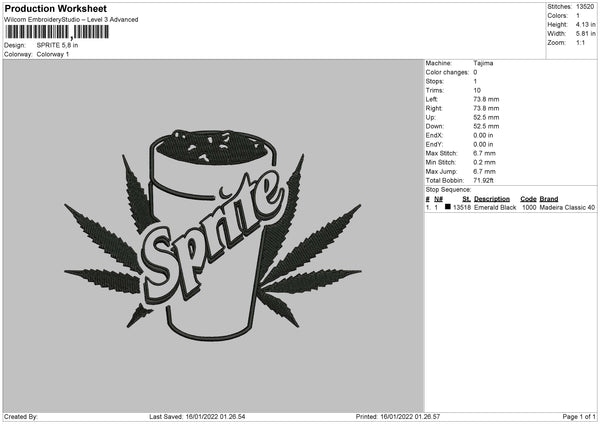Screen dimensions: 600x424
Task: Click the Stops value 1
Action: click(475, 82)
